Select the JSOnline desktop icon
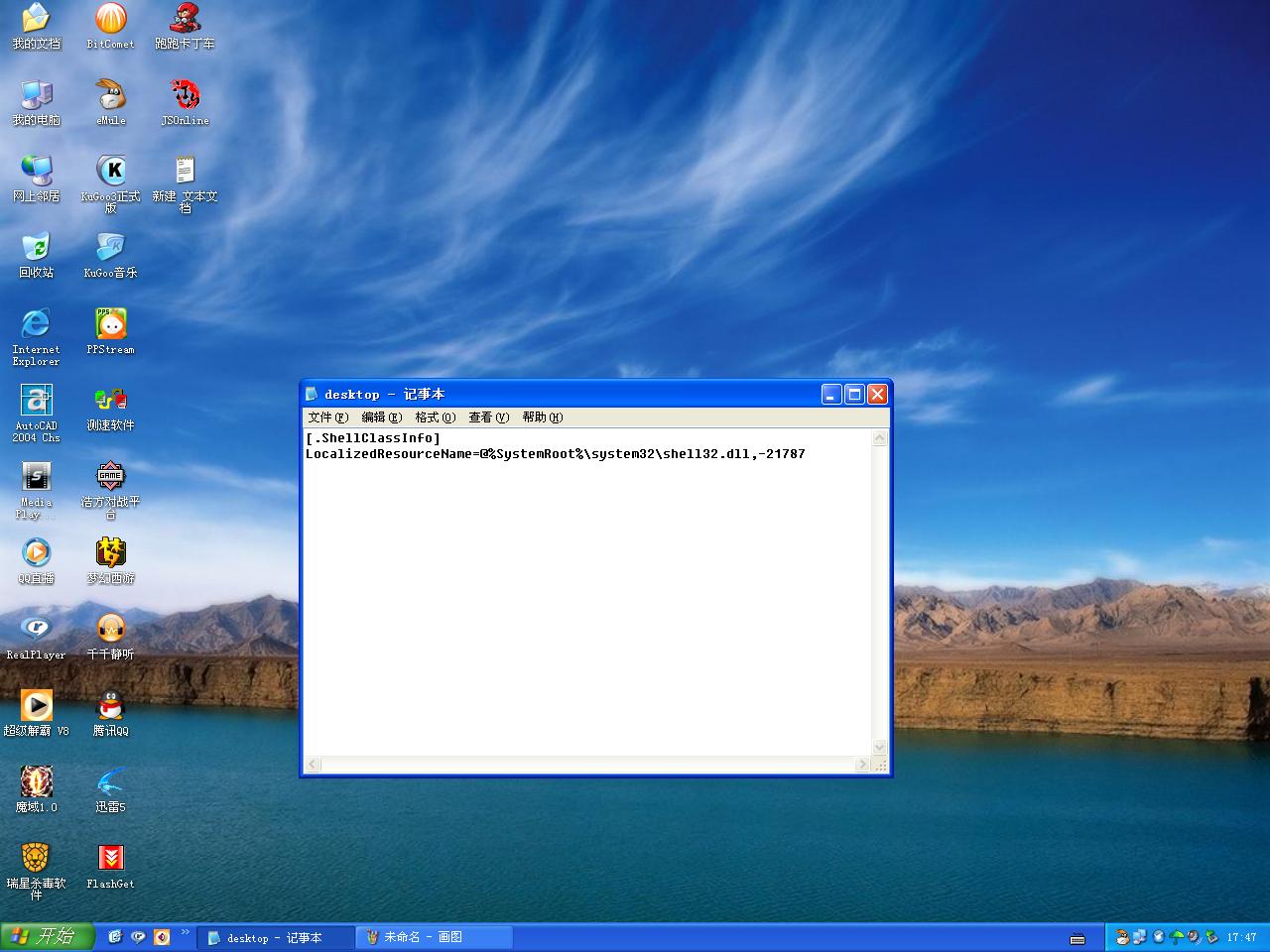This screenshot has height=952, width=1270. (x=185, y=102)
